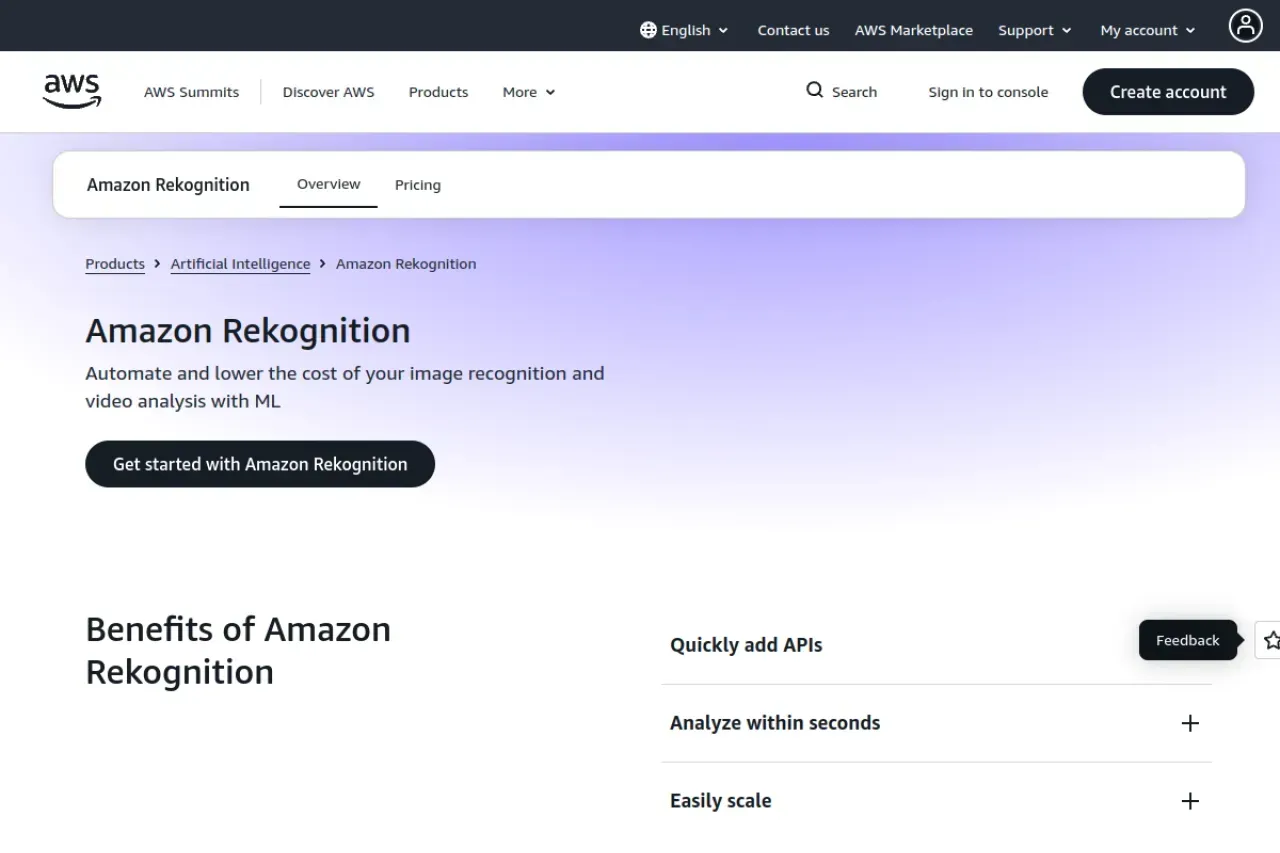Select the globe language icon
The image size is (1280, 853).
[x=648, y=30]
